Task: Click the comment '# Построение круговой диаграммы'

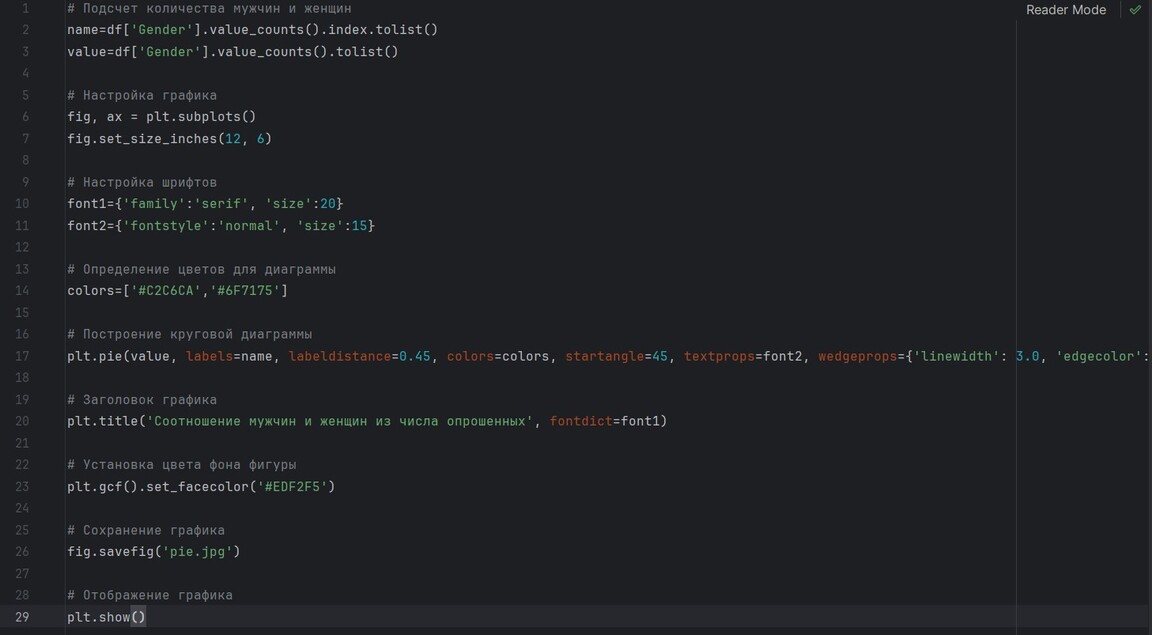Action: pyautogui.click(x=190, y=334)
